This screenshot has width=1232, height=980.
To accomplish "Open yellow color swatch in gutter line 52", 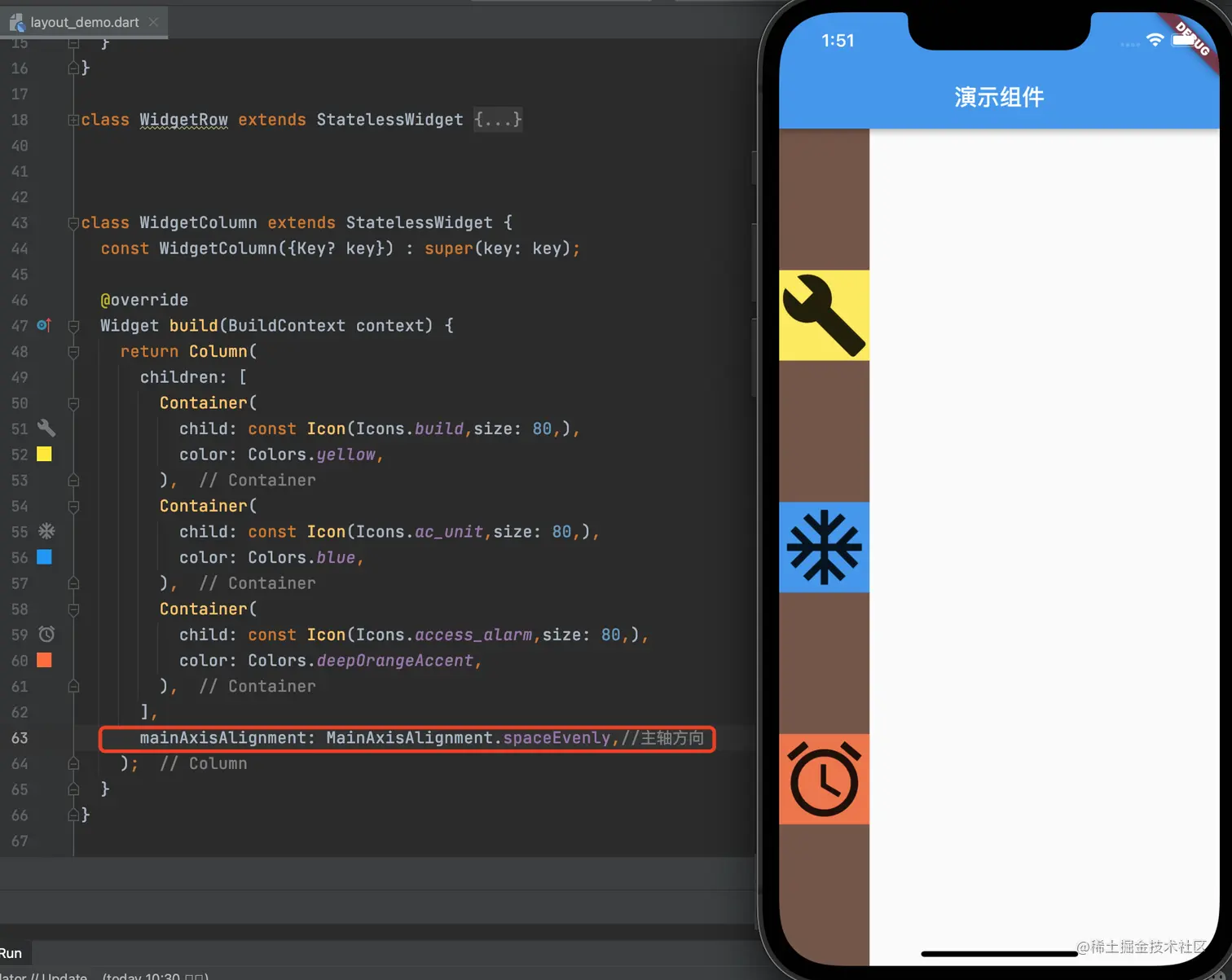I will coord(45,454).
